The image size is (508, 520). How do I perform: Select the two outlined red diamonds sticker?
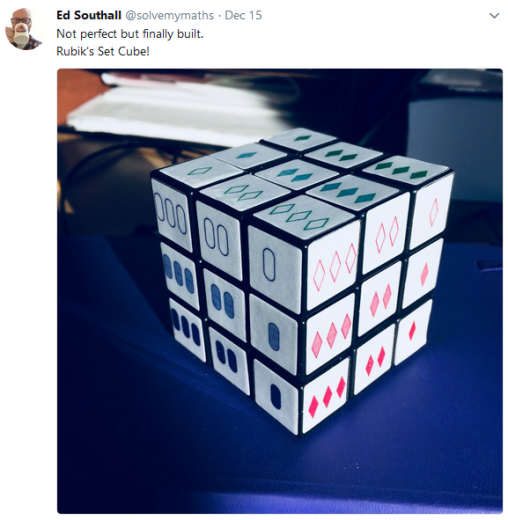[x=386, y=233]
